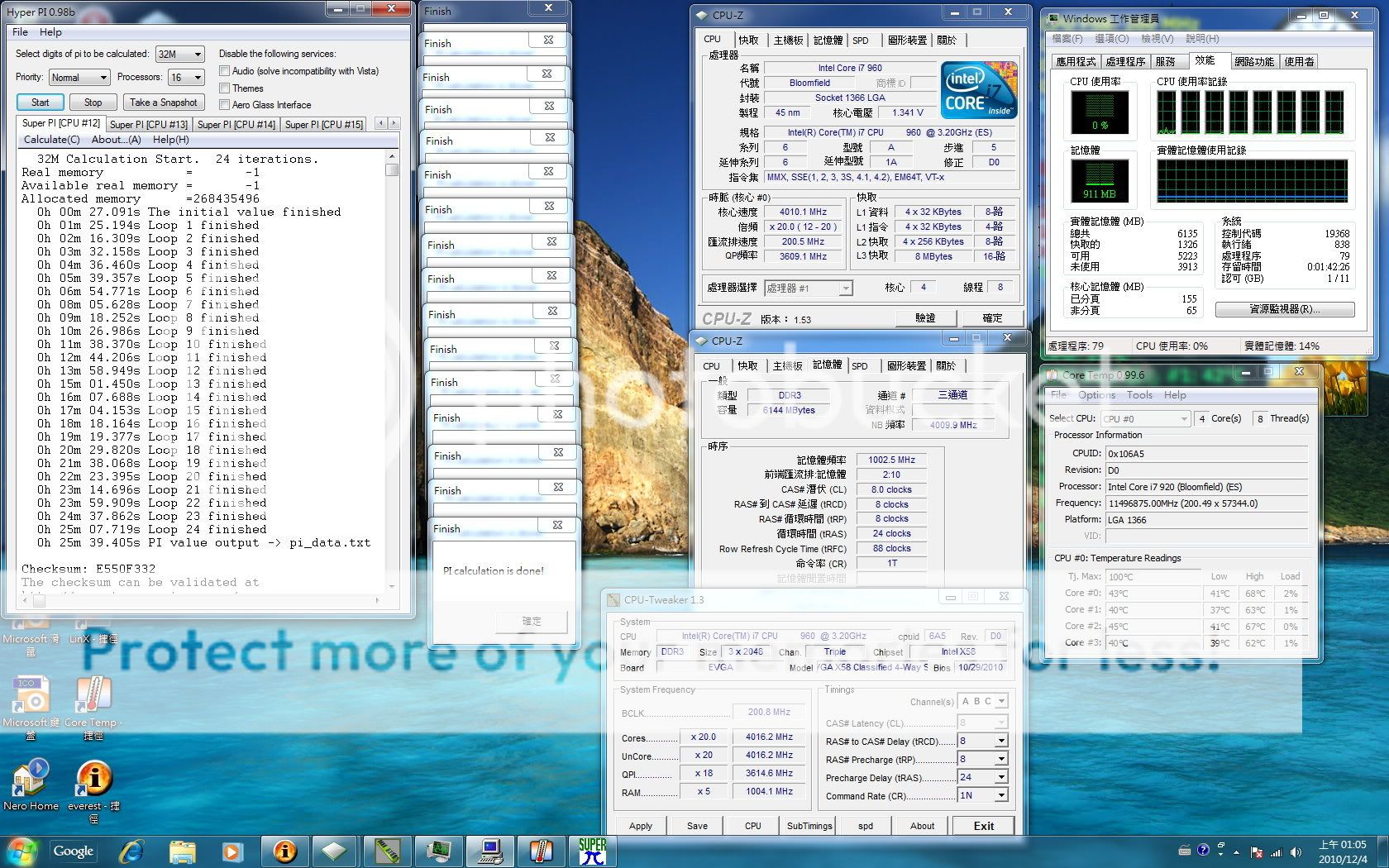Select the Super PI [CPU #13] tab

point(149,124)
